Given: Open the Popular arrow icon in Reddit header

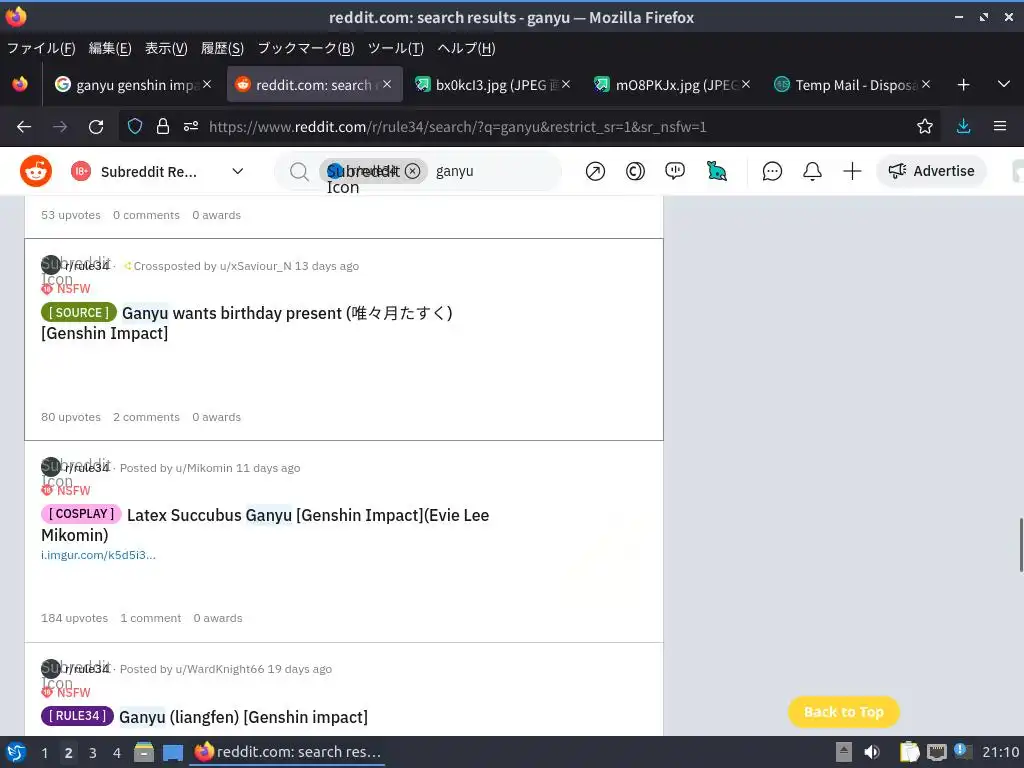Looking at the screenshot, I should pyautogui.click(x=595, y=171).
